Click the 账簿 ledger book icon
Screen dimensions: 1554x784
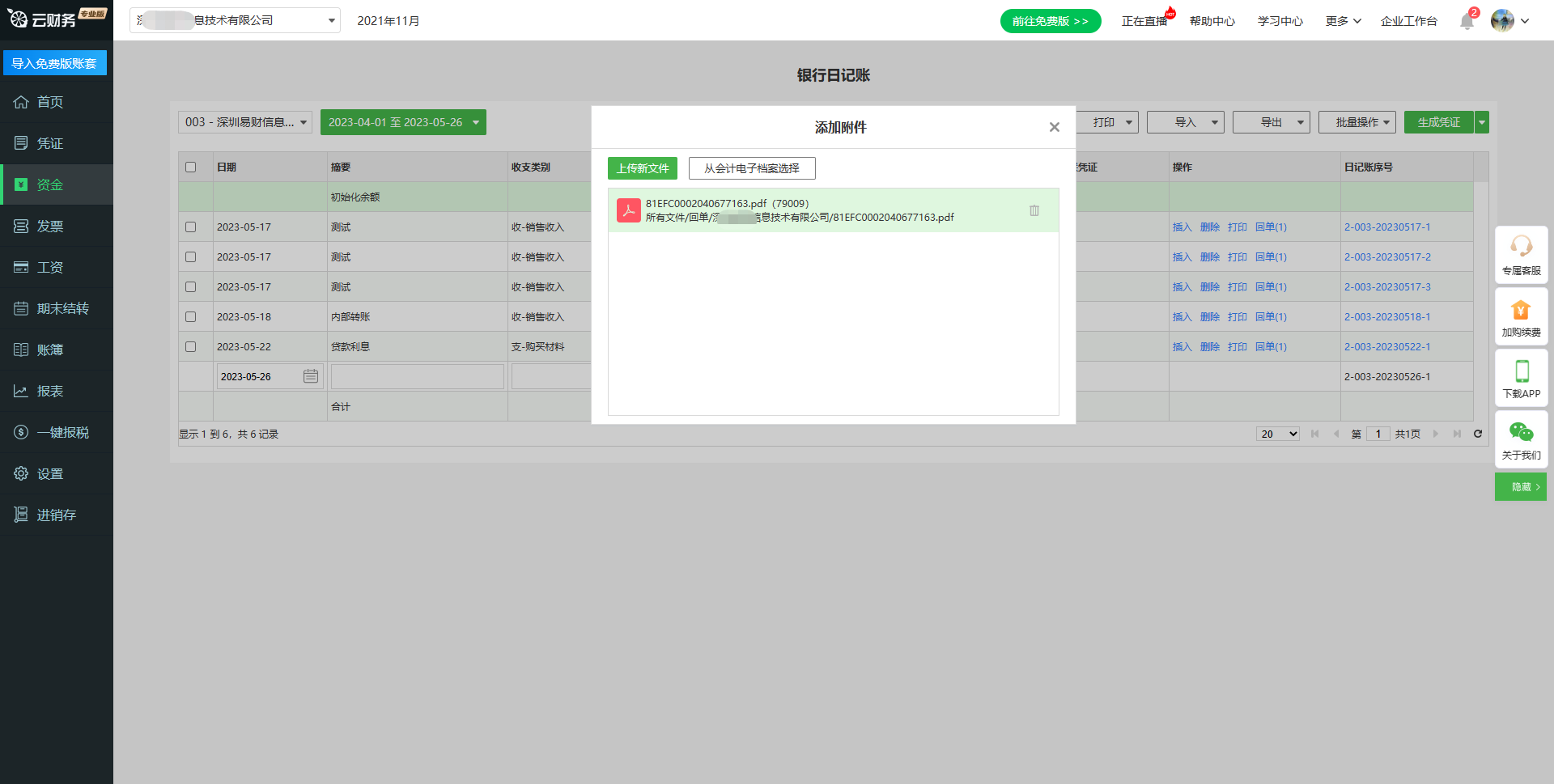click(21, 350)
